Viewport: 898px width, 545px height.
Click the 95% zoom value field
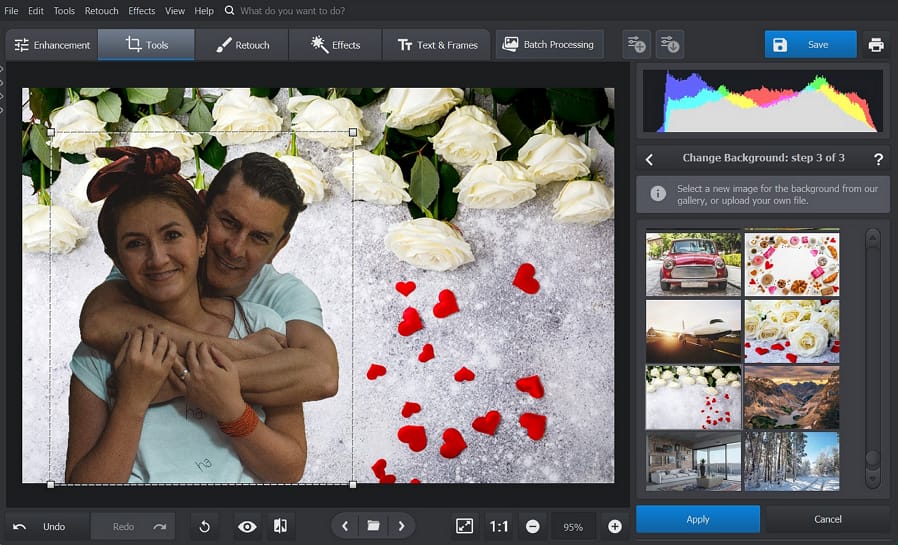573,527
